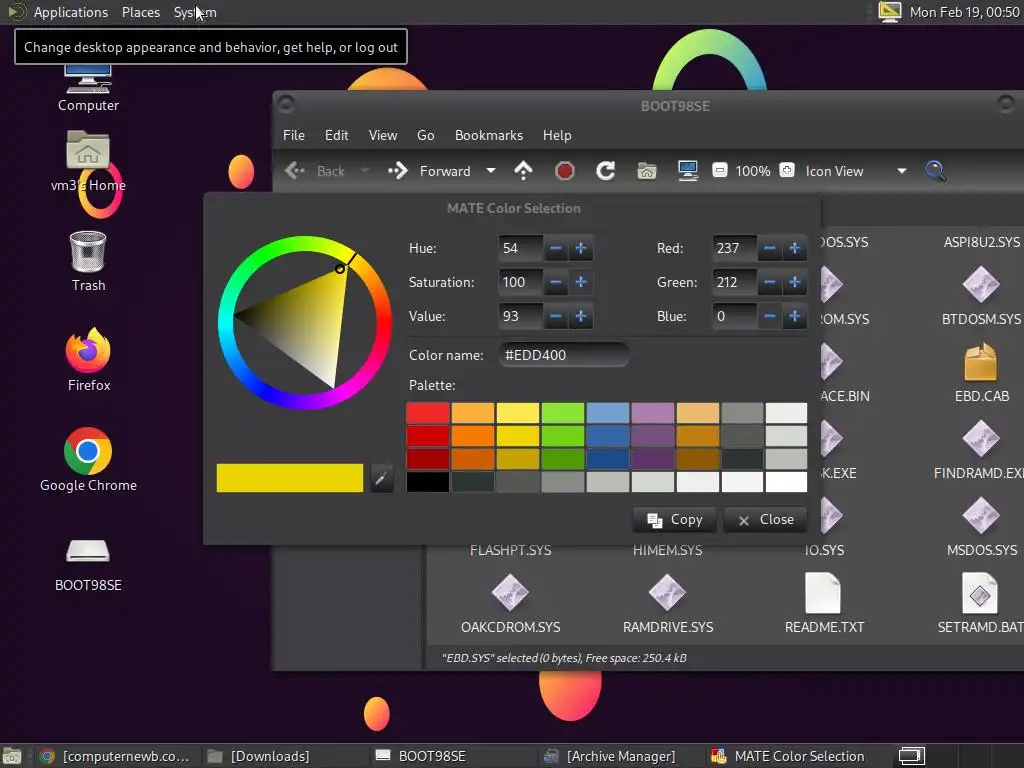Reload the BOOT98SE folder view
Image resolution: width=1024 pixels, height=768 pixels.
[605, 171]
